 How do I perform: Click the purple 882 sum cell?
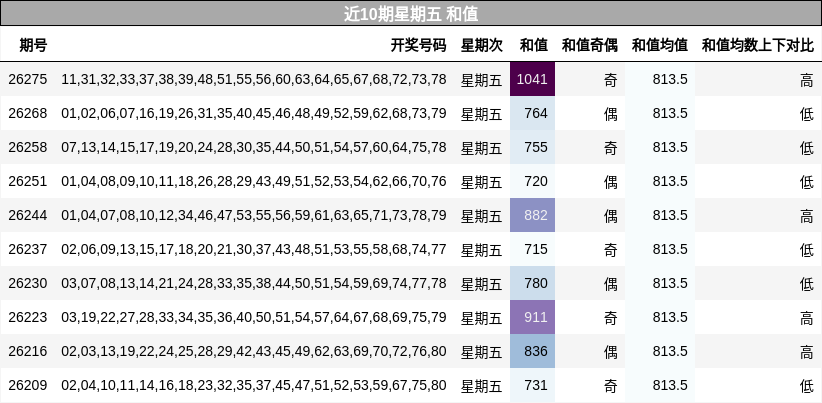click(532, 215)
